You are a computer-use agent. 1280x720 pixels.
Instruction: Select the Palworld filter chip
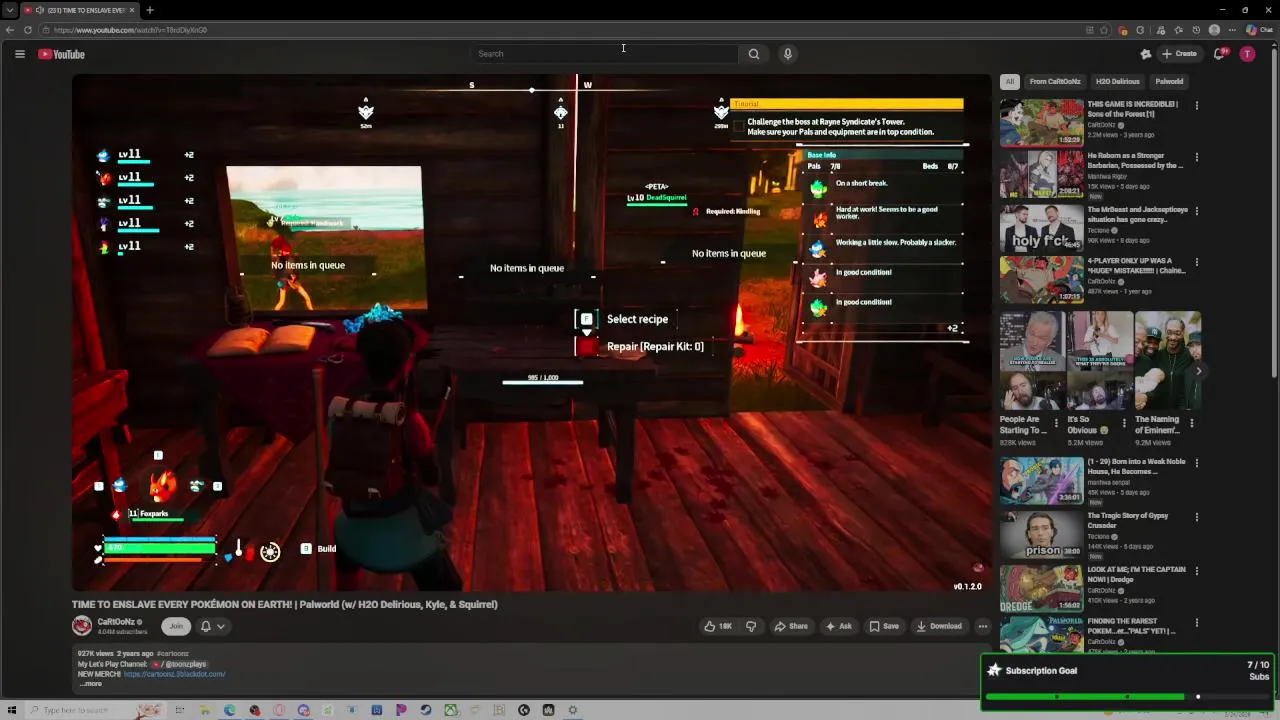[1169, 81]
